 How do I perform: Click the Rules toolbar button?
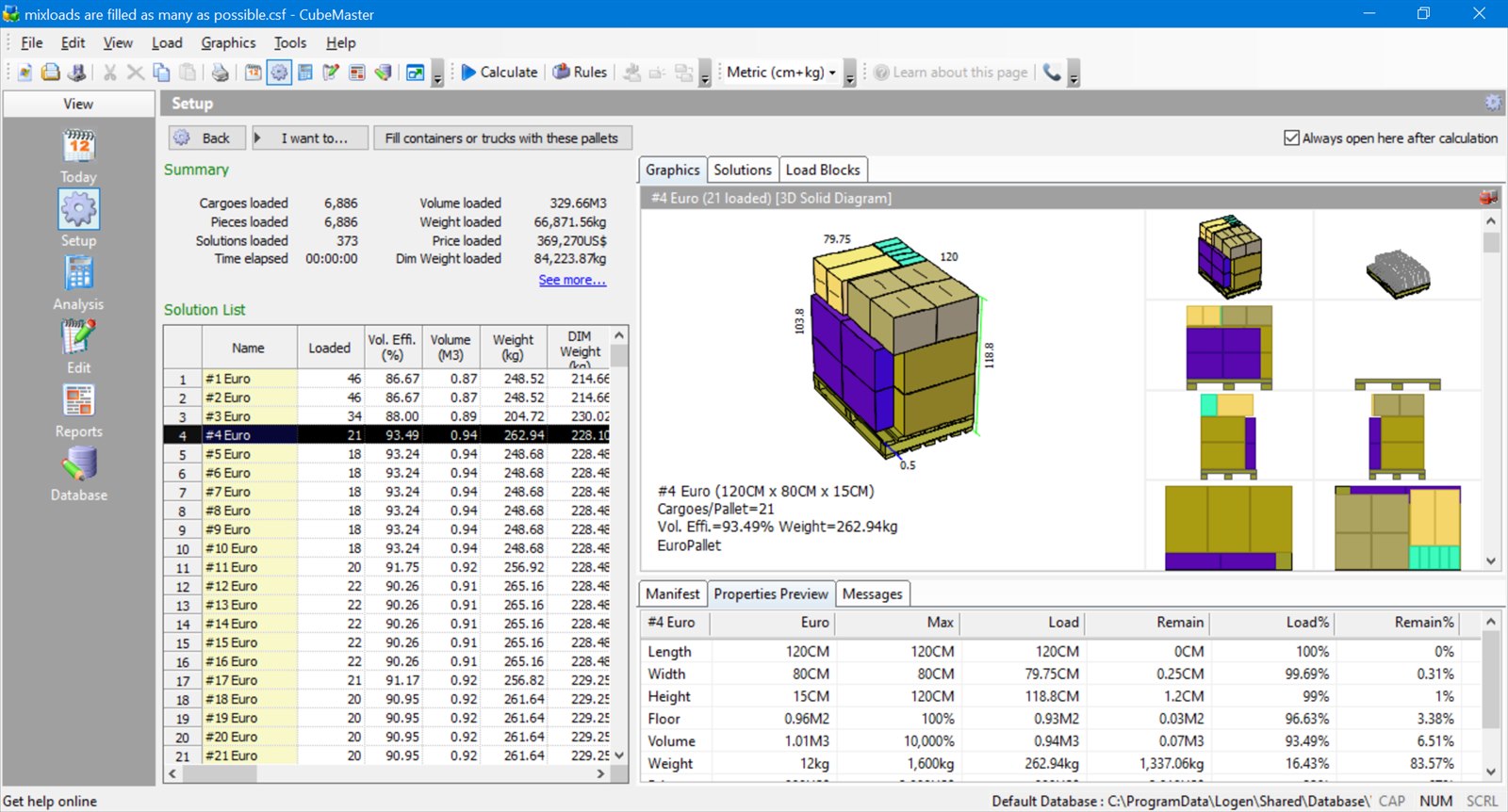coord(580,73)
